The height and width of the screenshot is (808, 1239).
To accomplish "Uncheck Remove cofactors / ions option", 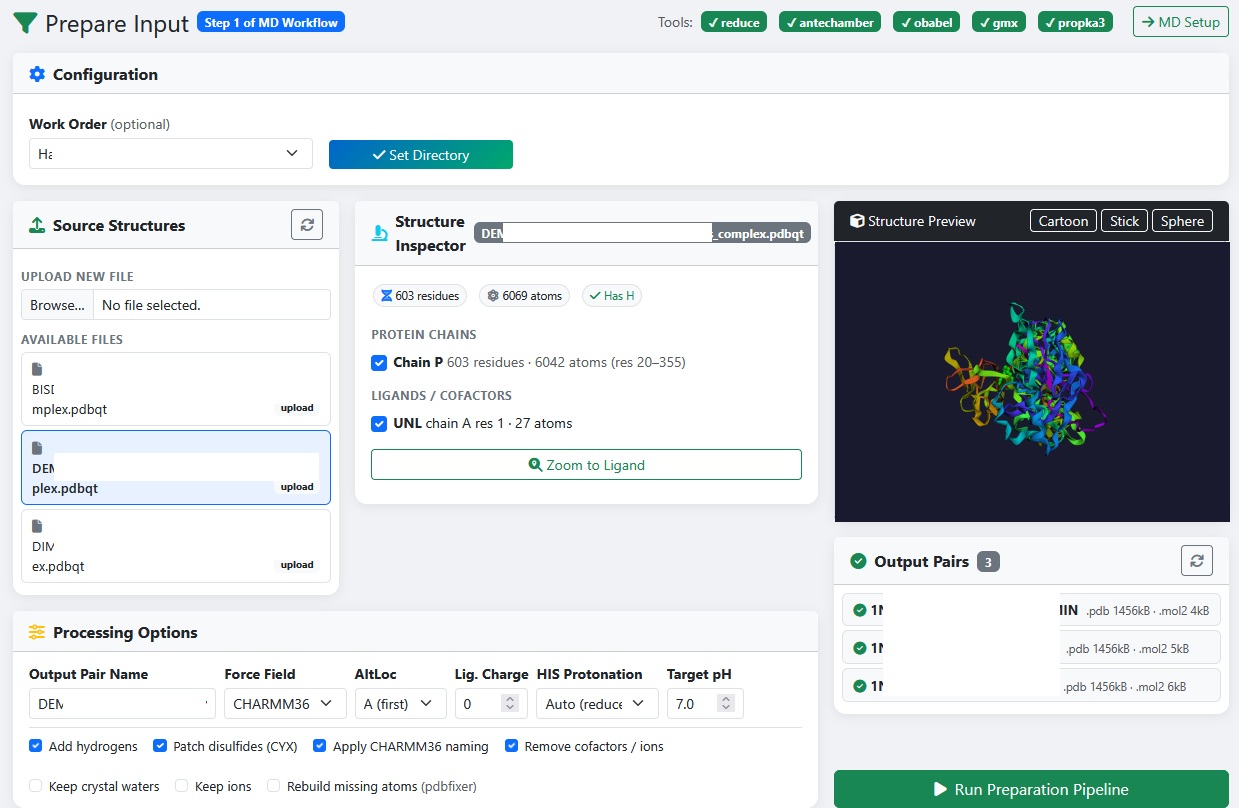I will [x=512, y=746].
